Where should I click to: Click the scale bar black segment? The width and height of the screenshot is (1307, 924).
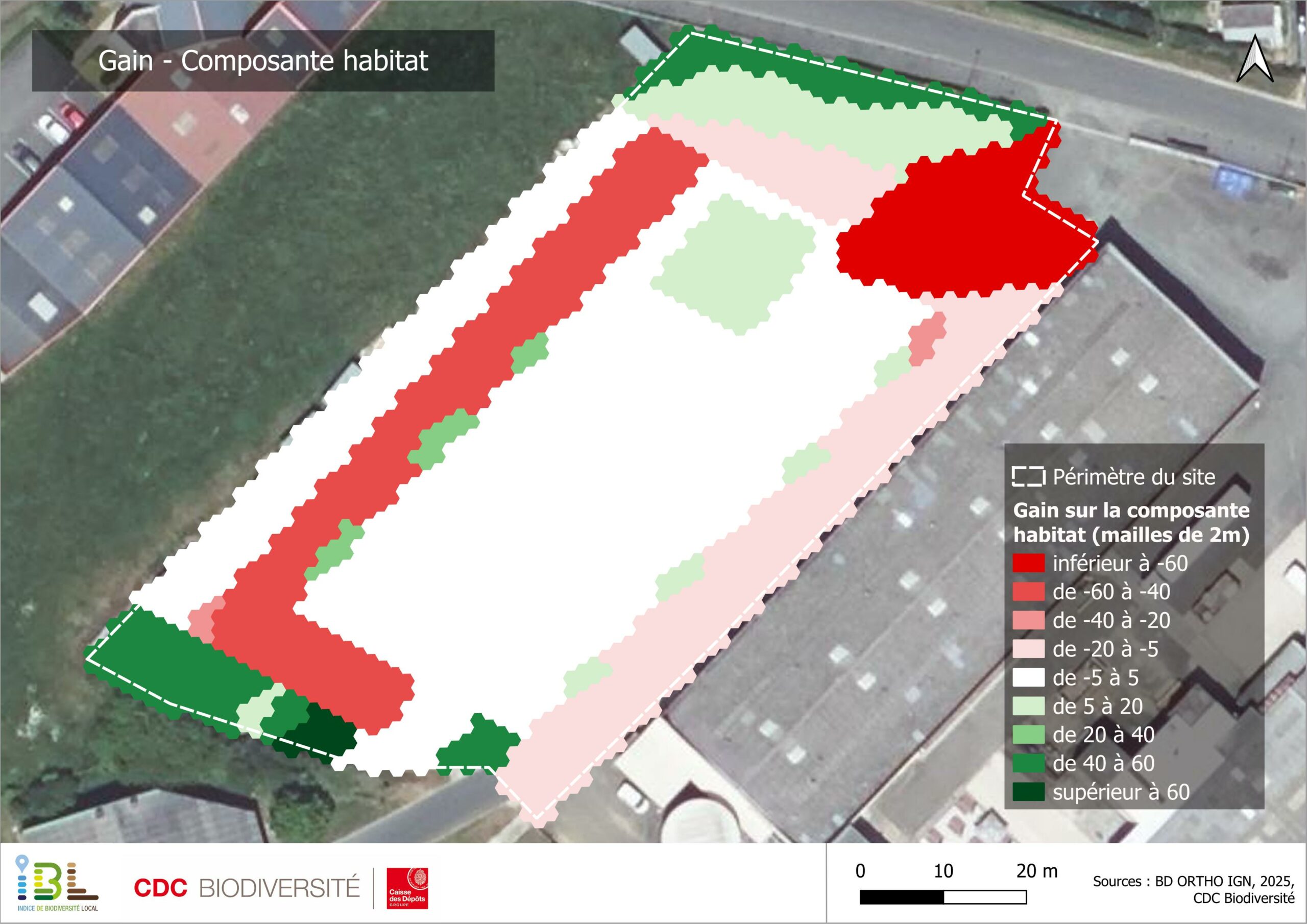click(901, 898)
